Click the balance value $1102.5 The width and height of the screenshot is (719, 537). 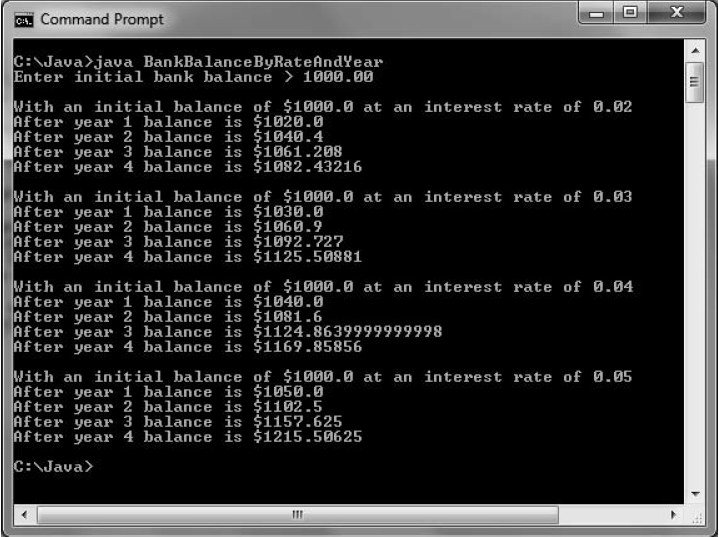[x=288, y=407]
